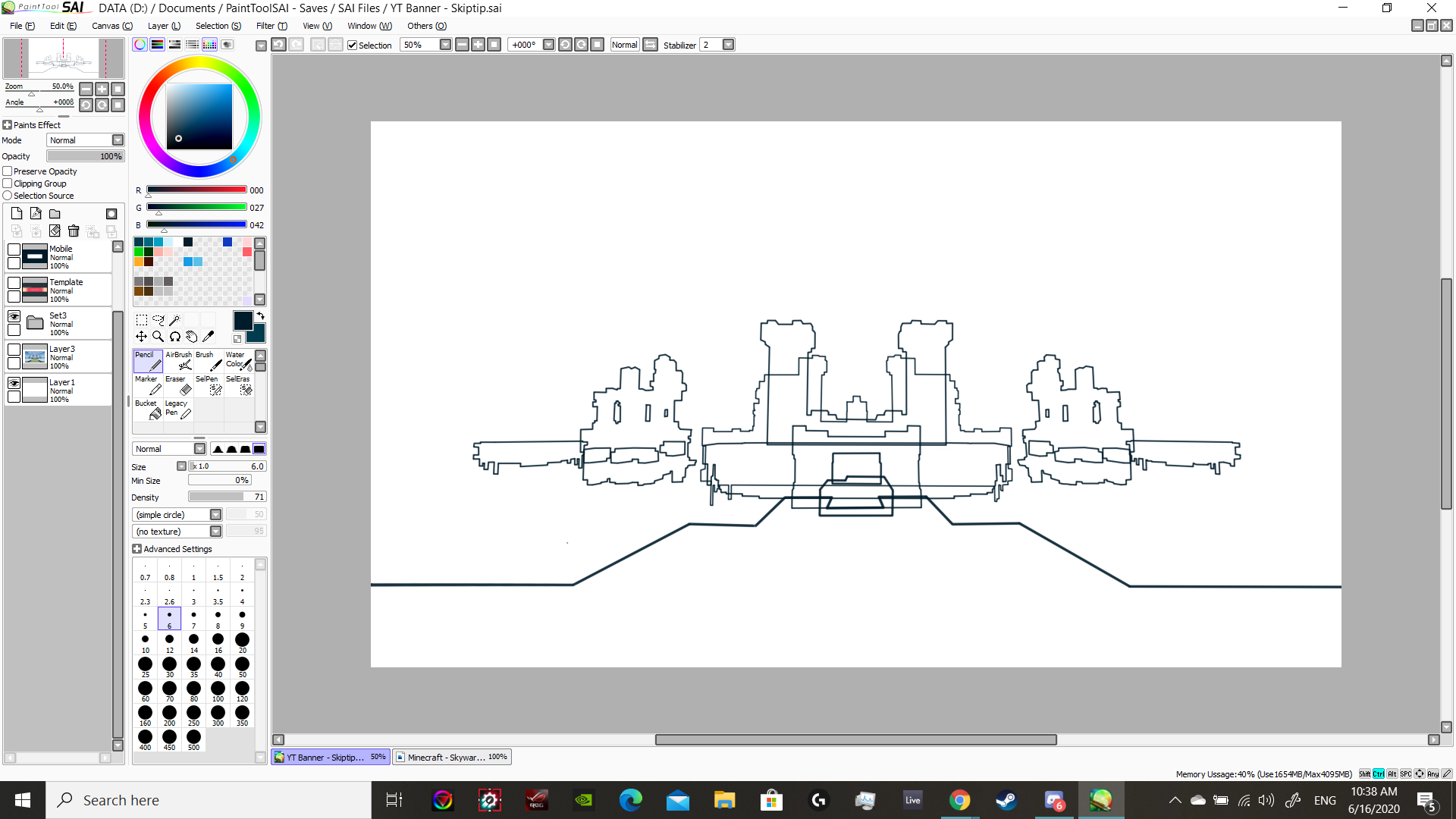Image resolution: width=1456 pixels, height=819 pixels.
Task: Show the color wheel panel
Action: (x=140, y=45)
